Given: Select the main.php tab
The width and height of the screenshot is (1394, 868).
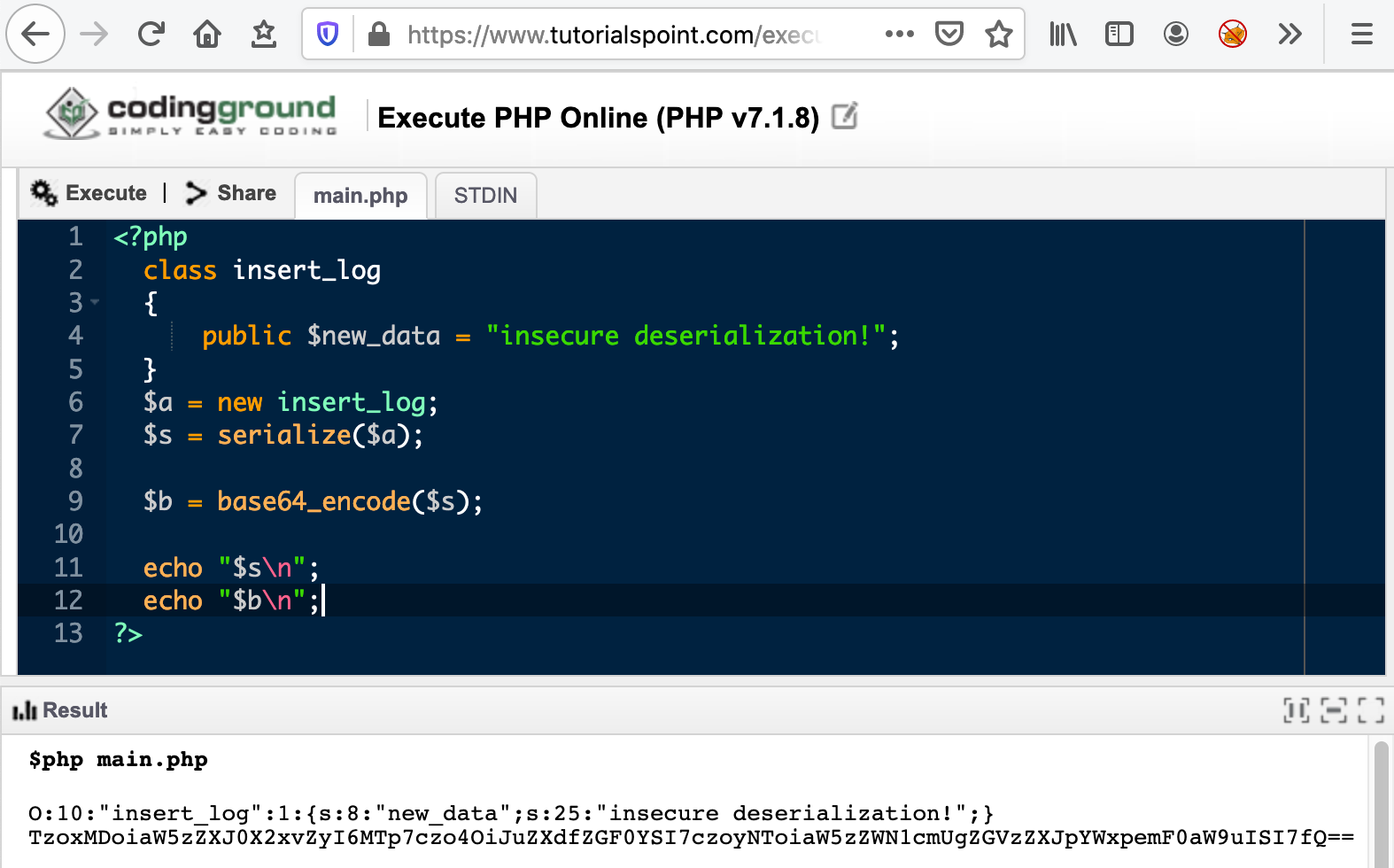Looking at the screenshot, I should tap(360, 196).
